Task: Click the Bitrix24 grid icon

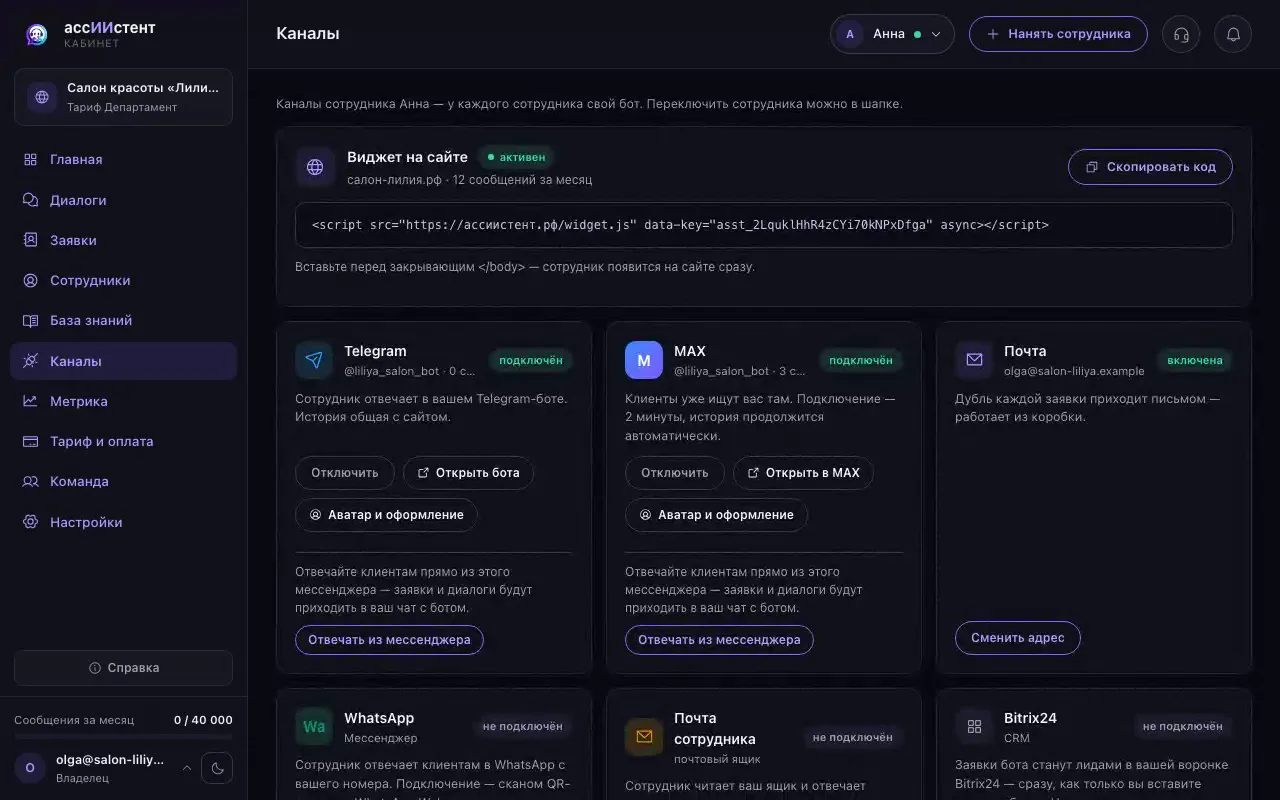Action: (x=974, y=727)
